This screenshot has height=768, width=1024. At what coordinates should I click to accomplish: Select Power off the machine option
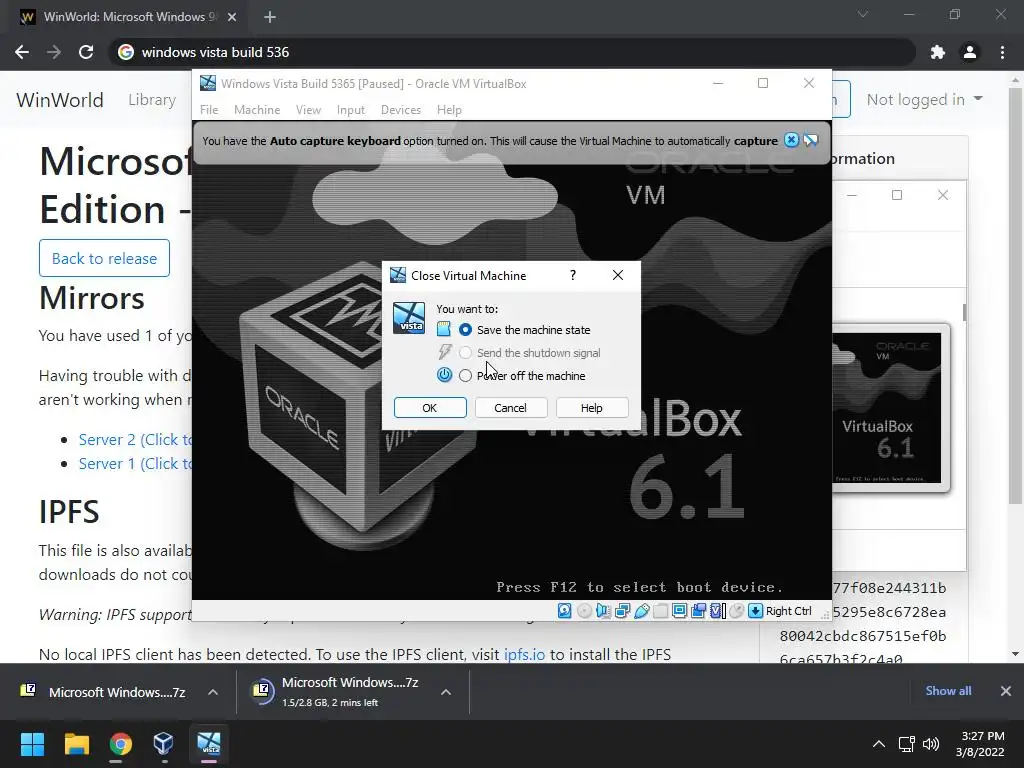pos(465,376)
